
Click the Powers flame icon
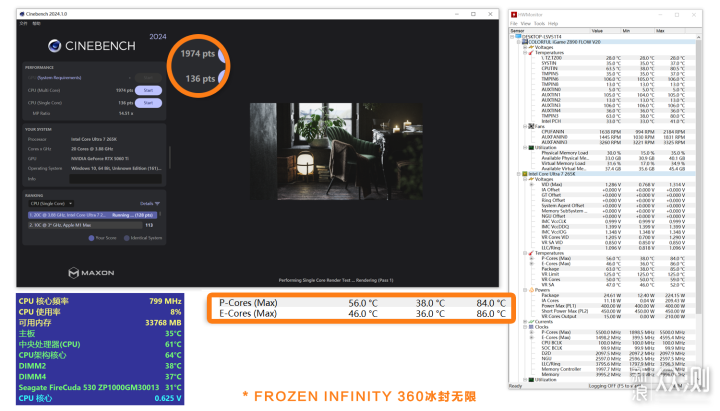531,290
